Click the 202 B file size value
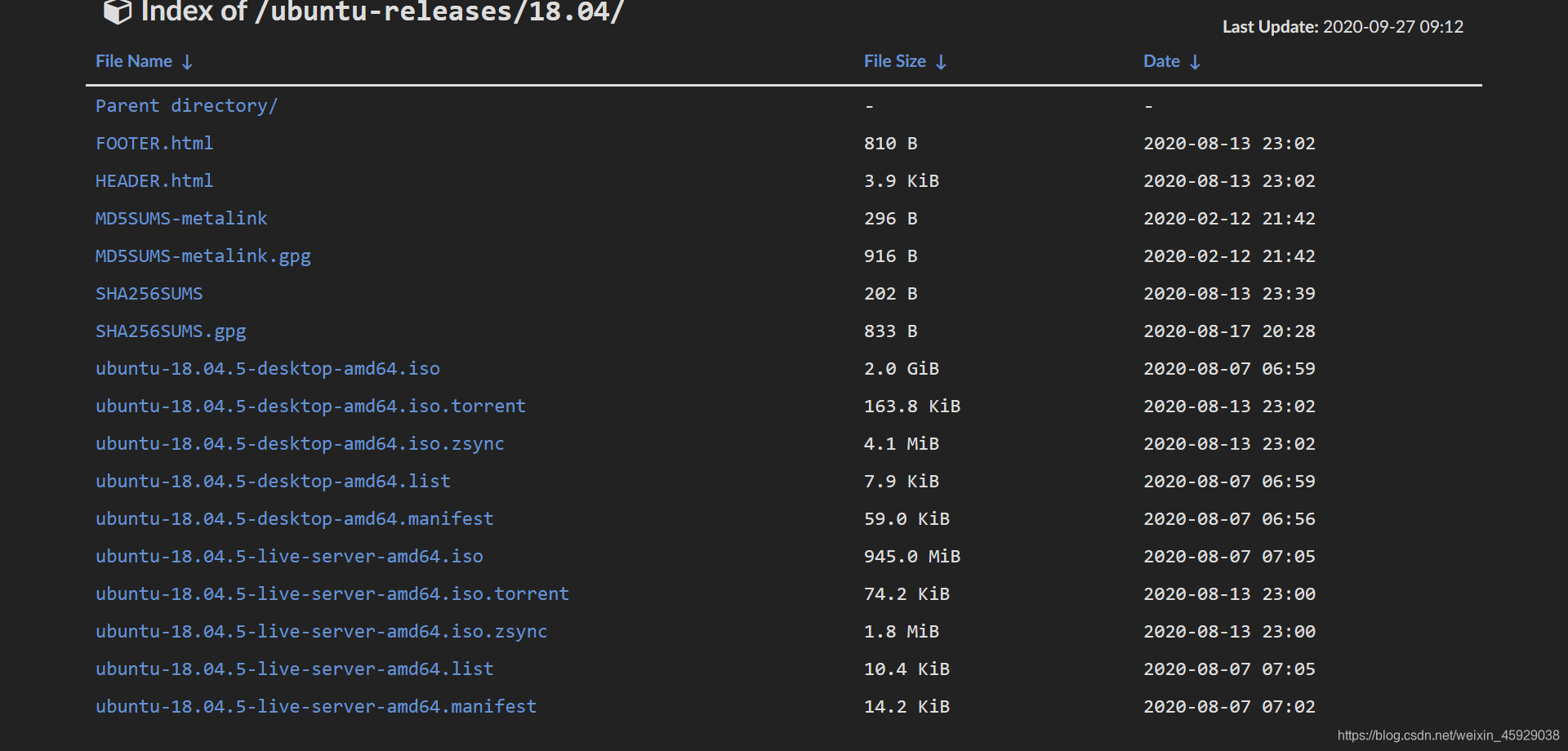This screenshot has width=1568, height=751. 891,294
